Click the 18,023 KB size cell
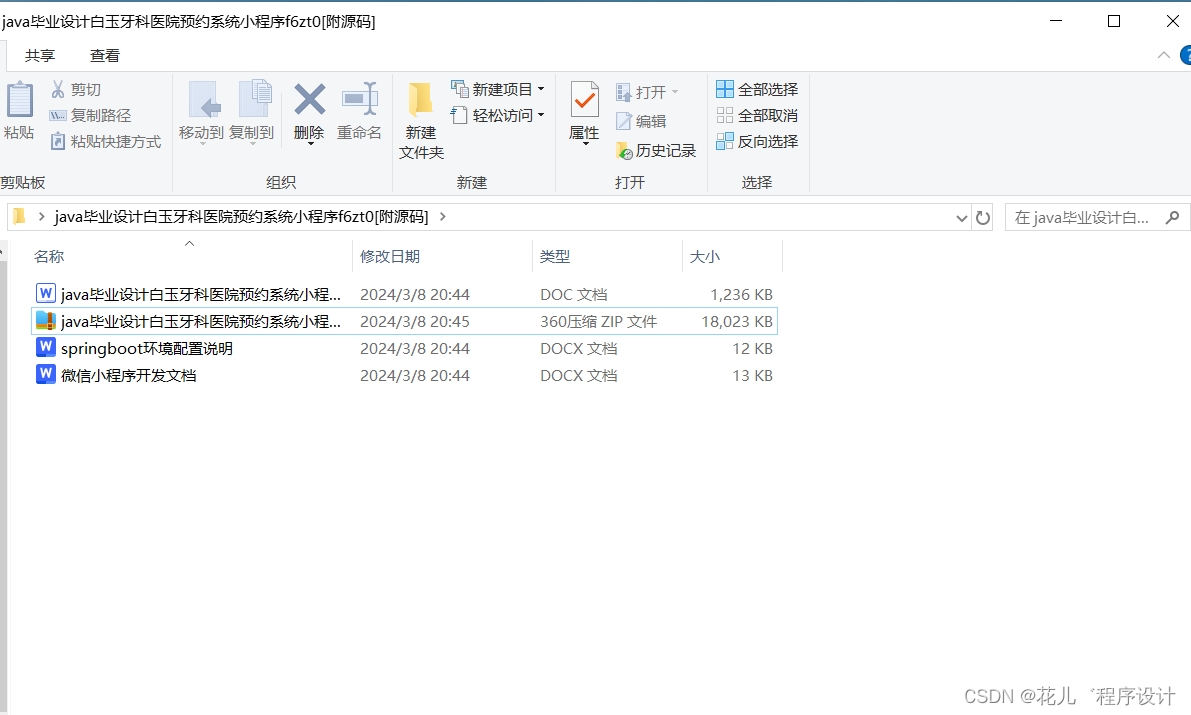This screenshot has width=1191, height=715. 736,321
